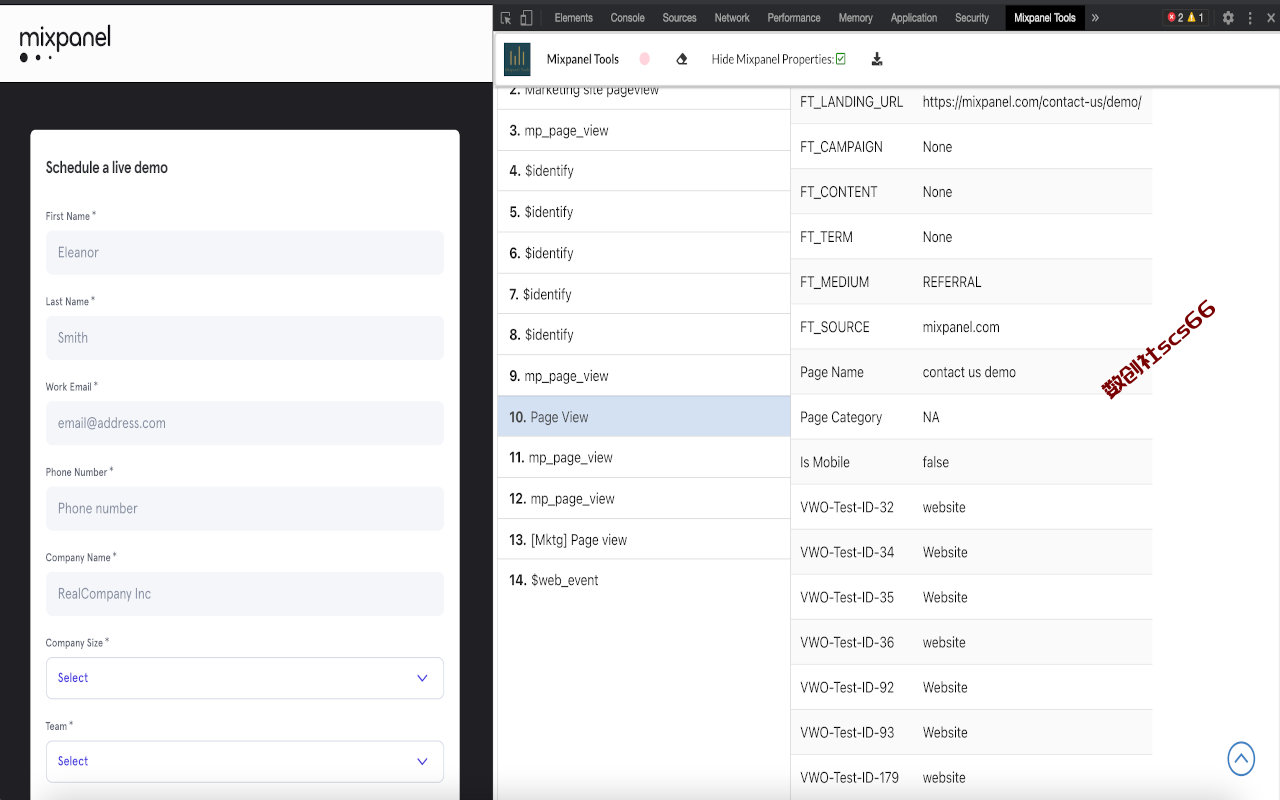
Task: Focus the Company Name input field
Action: pos(245,594)
